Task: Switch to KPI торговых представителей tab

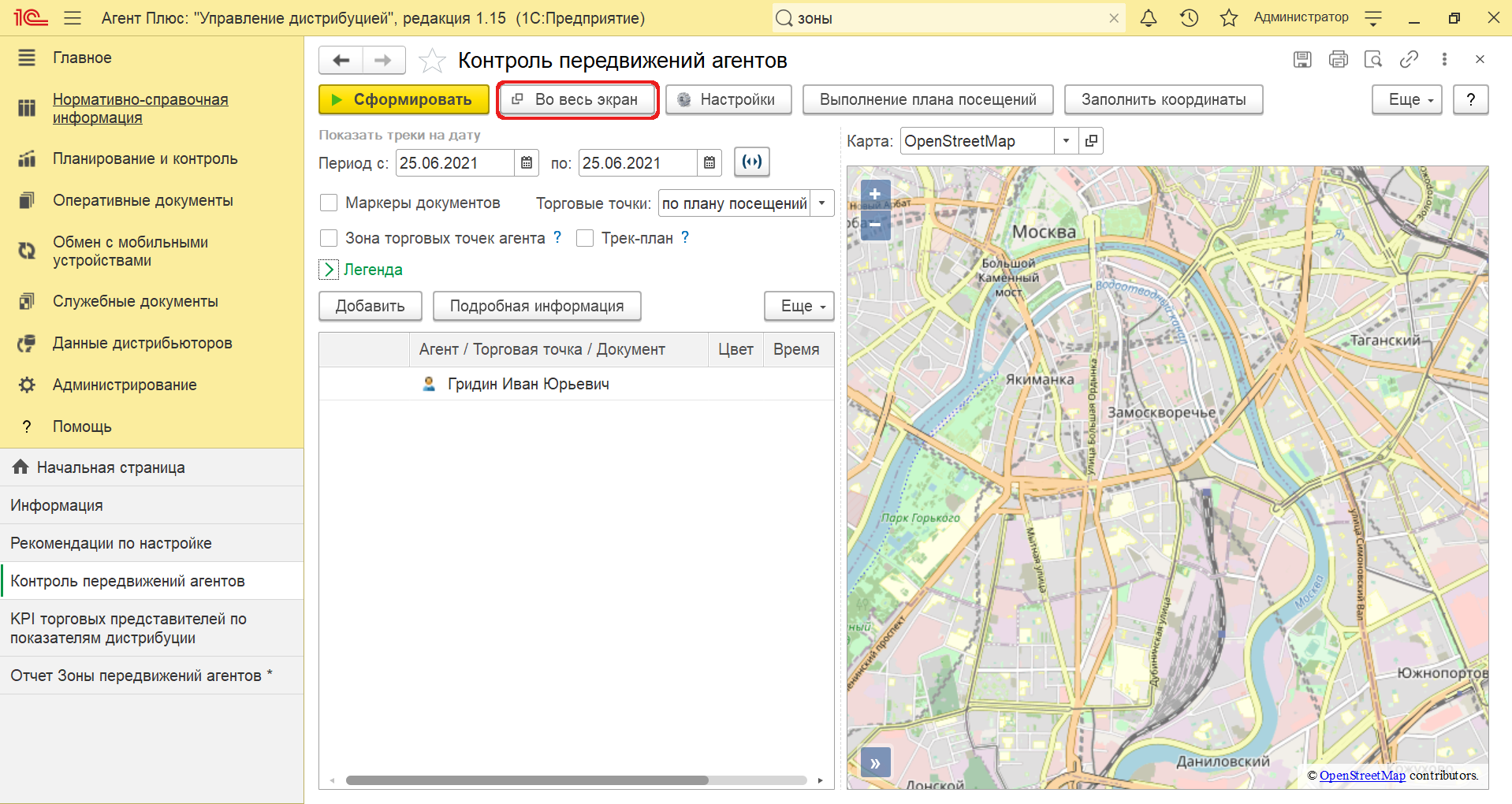Action: (x=151, y=628)
